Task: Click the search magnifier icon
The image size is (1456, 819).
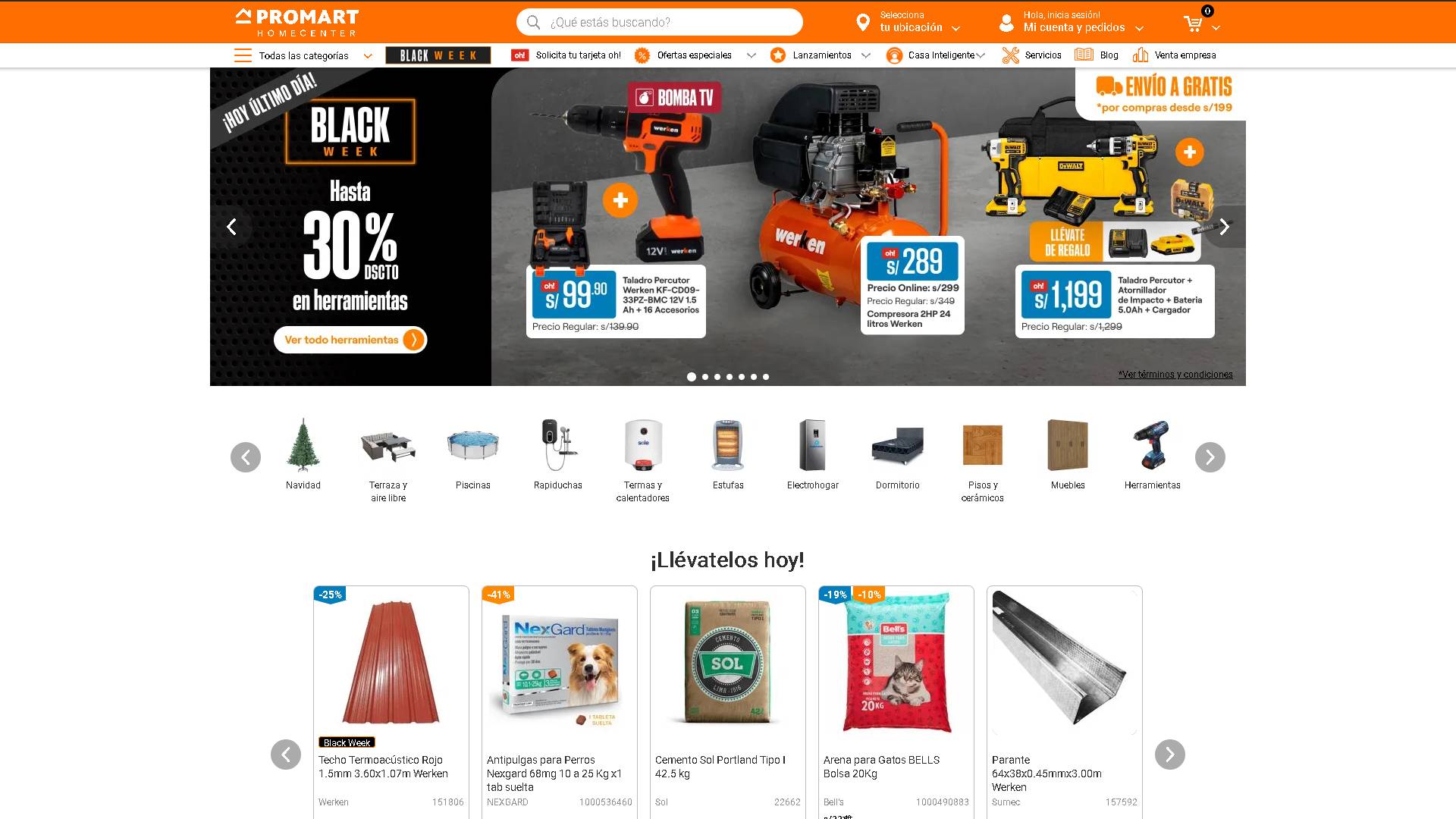Action: [x=533, y=22]
